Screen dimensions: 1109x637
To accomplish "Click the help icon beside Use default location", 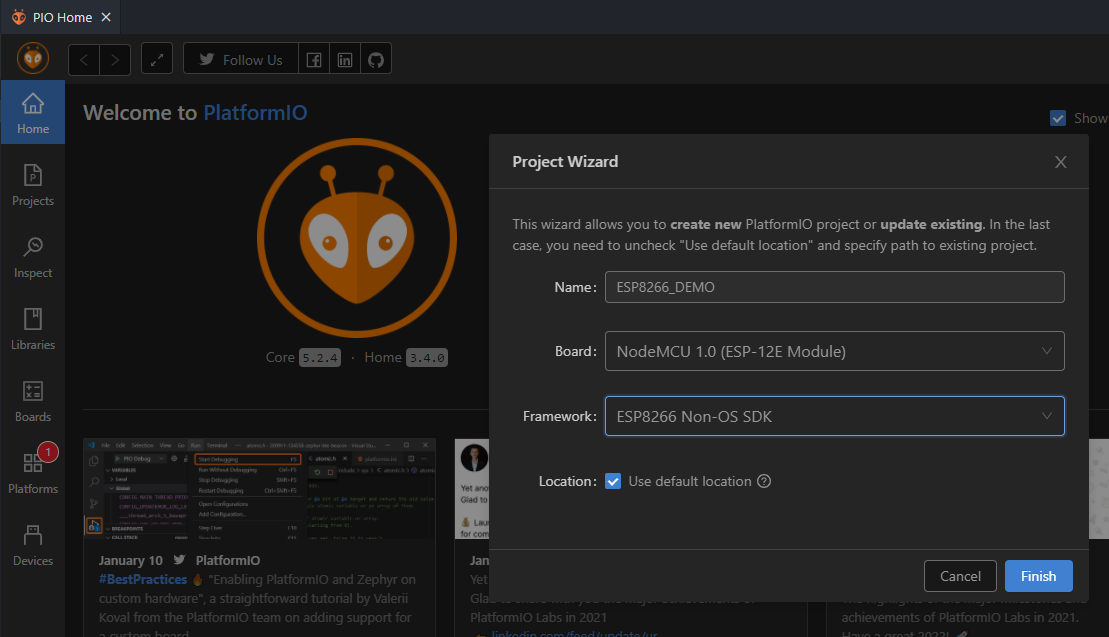I will coord(764,481).
